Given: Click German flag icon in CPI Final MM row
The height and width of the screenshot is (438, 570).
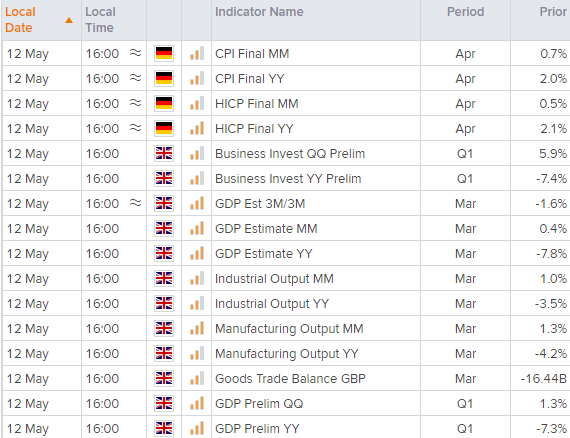Looking at the screenshot, I should [164, 53].
